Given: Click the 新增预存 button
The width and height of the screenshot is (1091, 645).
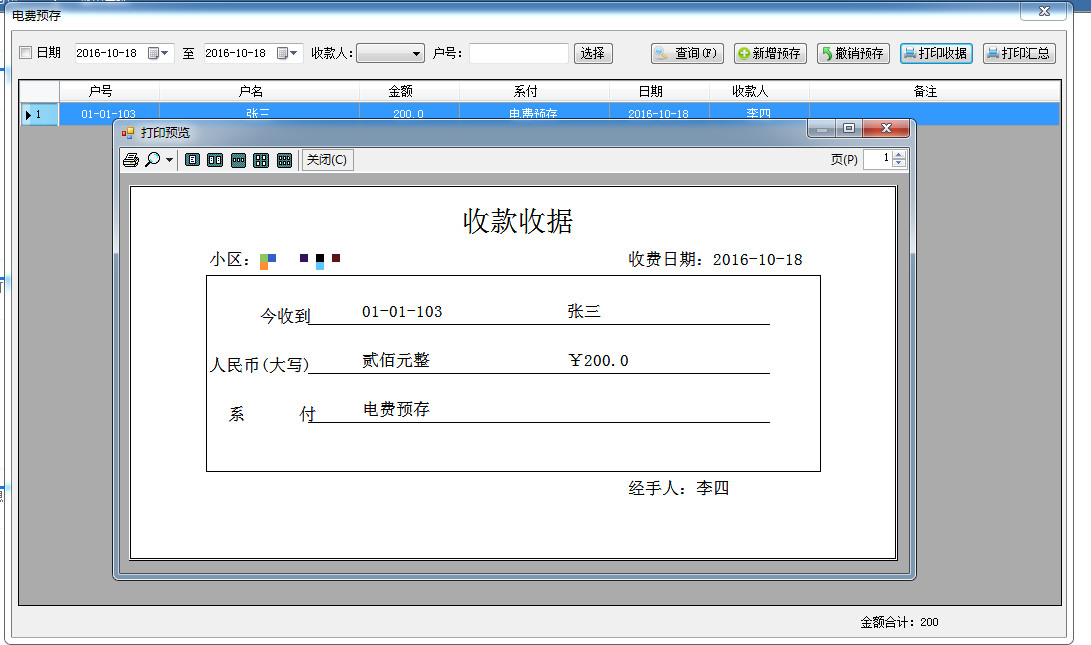Looking at the screenshot, I should (x=770, y=53).
